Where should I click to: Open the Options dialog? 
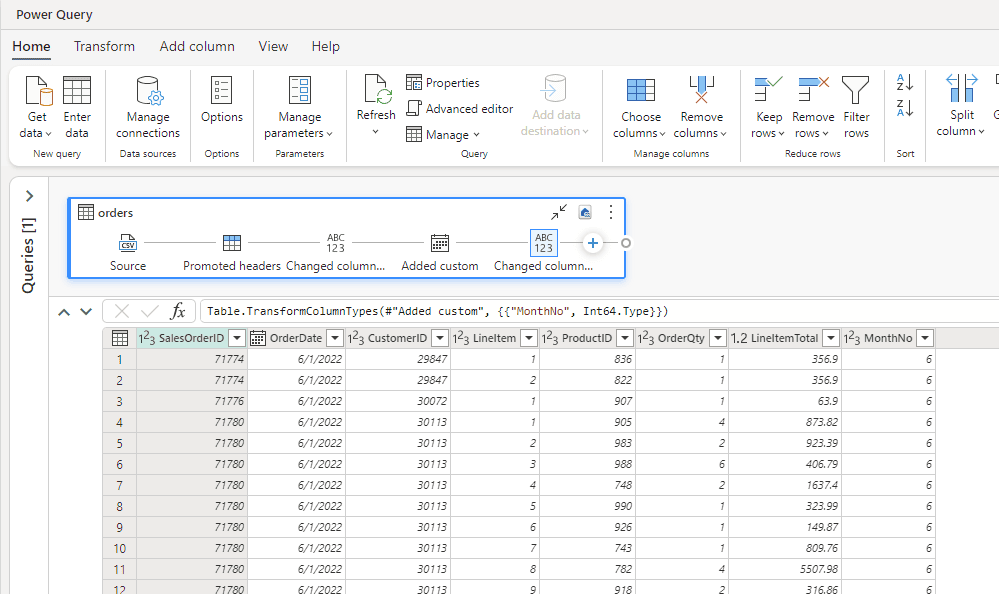[222, 100]
